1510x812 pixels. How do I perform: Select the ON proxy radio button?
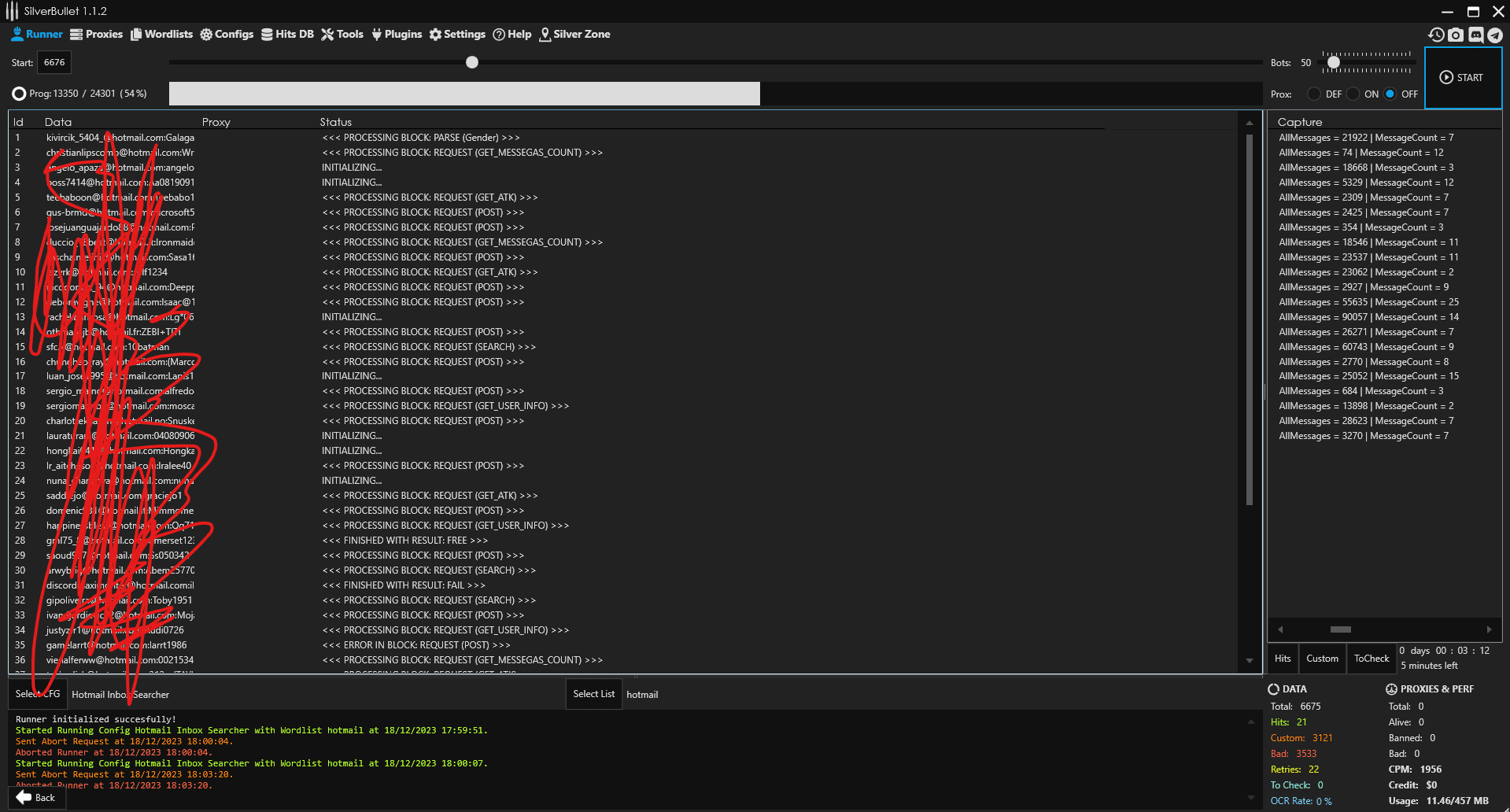tap(1353, 94)
